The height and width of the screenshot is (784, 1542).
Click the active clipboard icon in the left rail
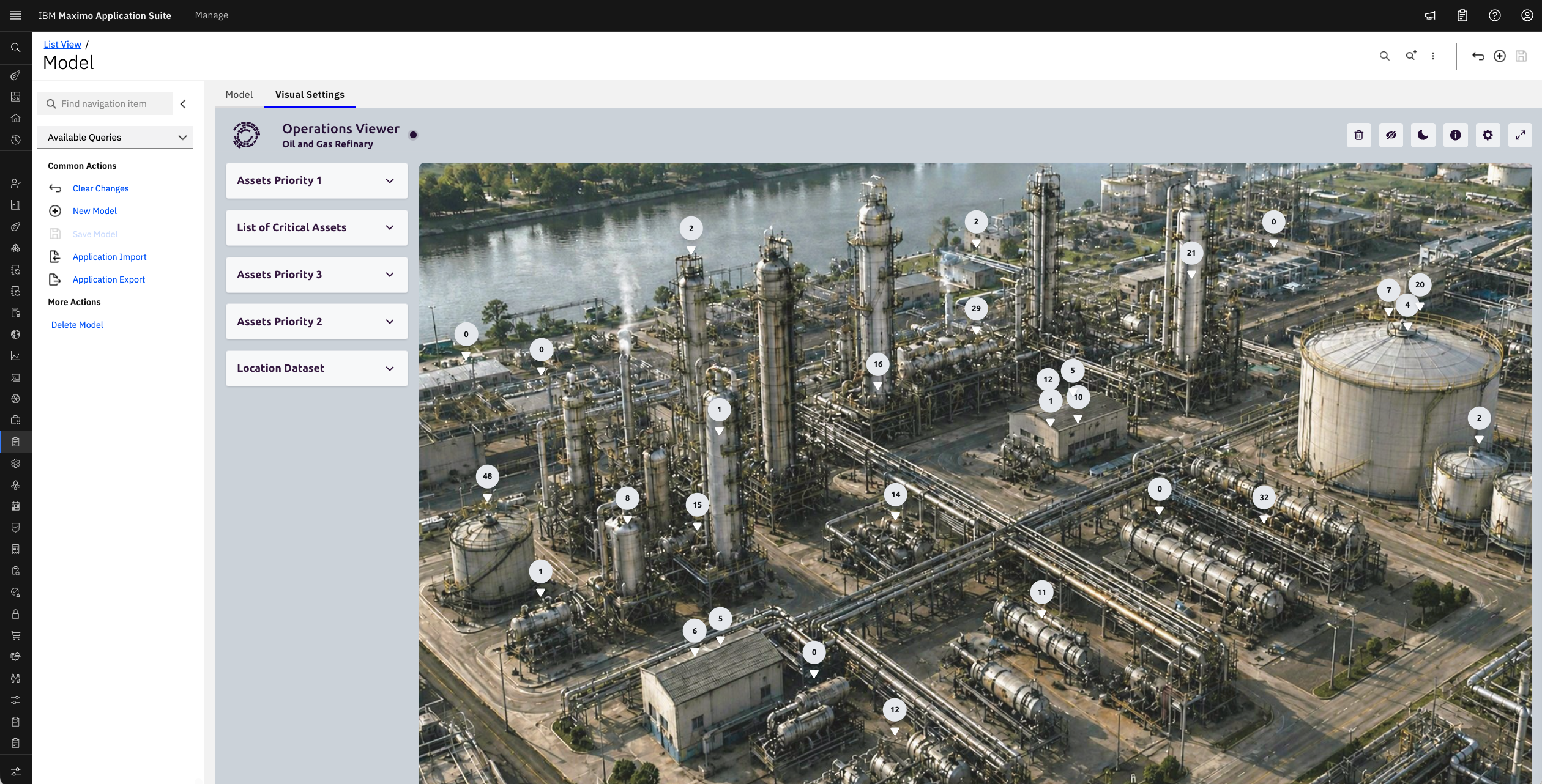(16, 442)
